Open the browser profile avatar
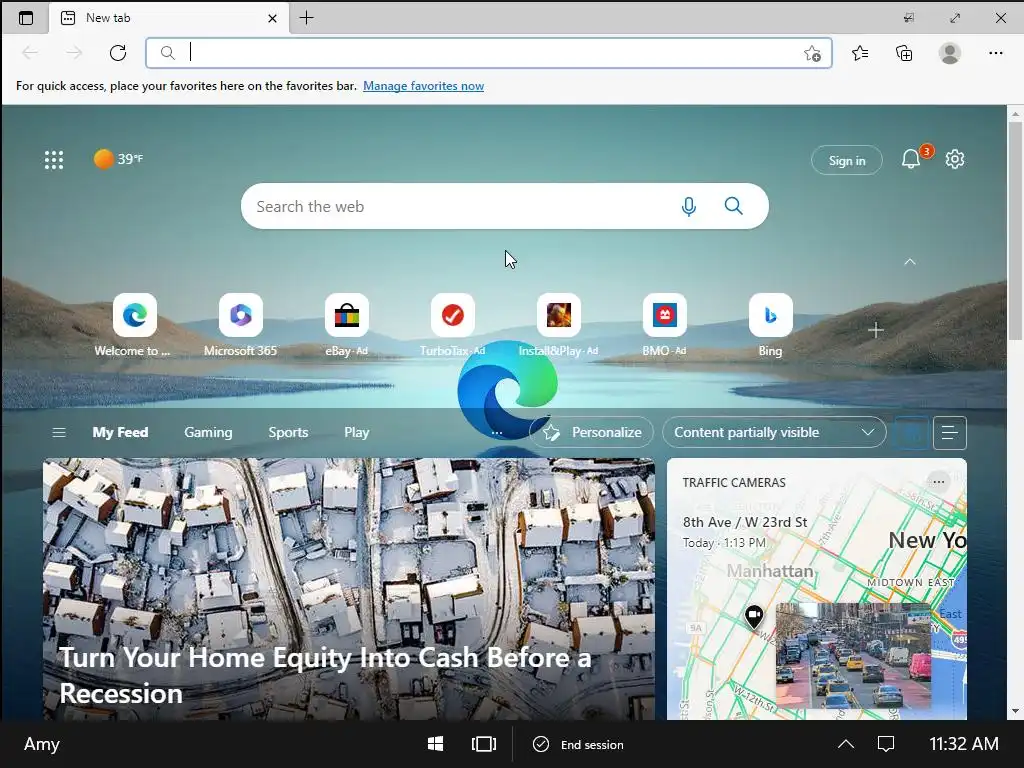 pyautogui.click(x=950, y=53)
